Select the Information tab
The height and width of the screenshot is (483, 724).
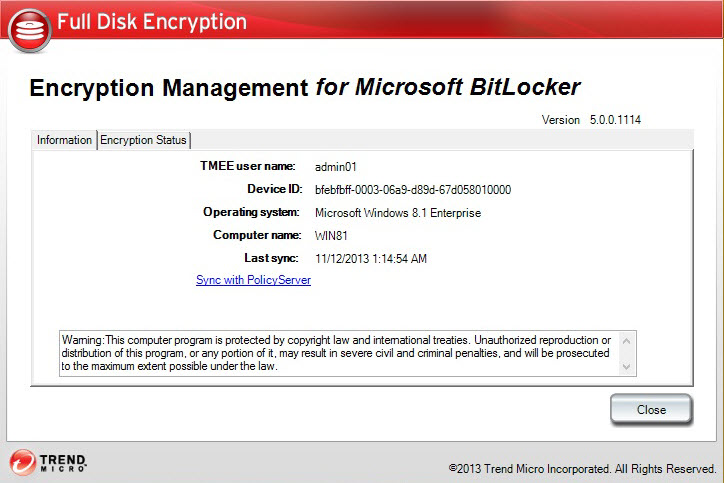(x=64, y=140)
